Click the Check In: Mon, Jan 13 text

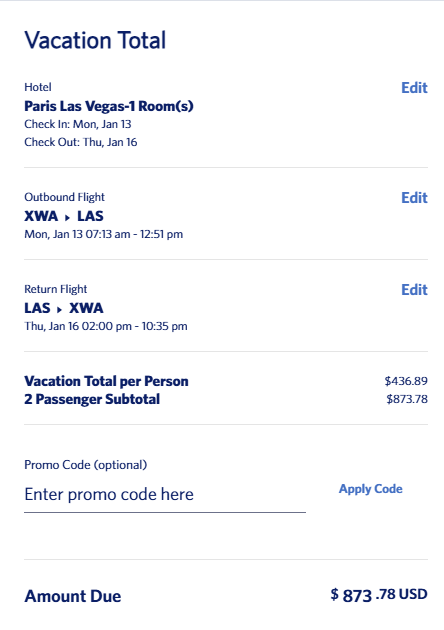78,124
